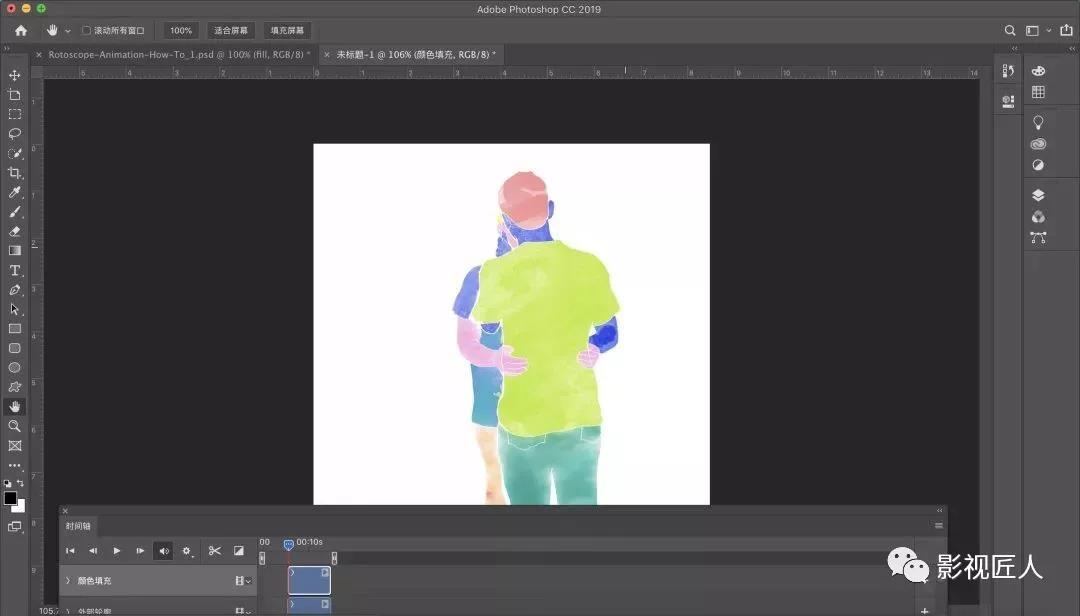This screenshot has height=616, width=1080.
Task: Select the Lasso tool
Action: tap(14, 132)
